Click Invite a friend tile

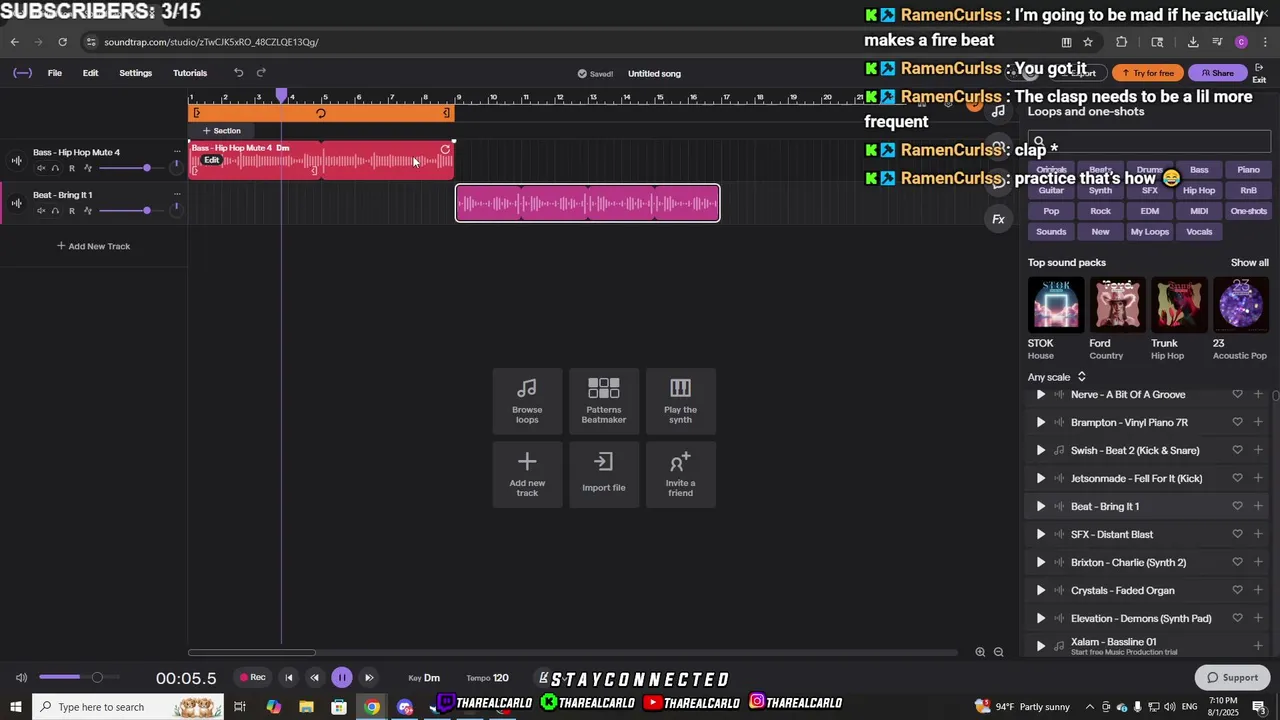tap(680, 475)
